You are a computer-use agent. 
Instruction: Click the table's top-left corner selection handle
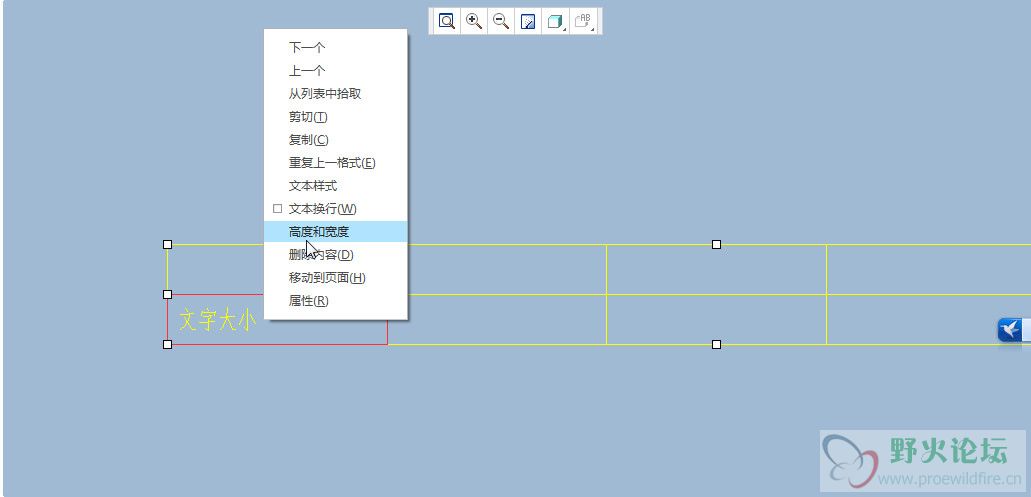click(168, 245)
